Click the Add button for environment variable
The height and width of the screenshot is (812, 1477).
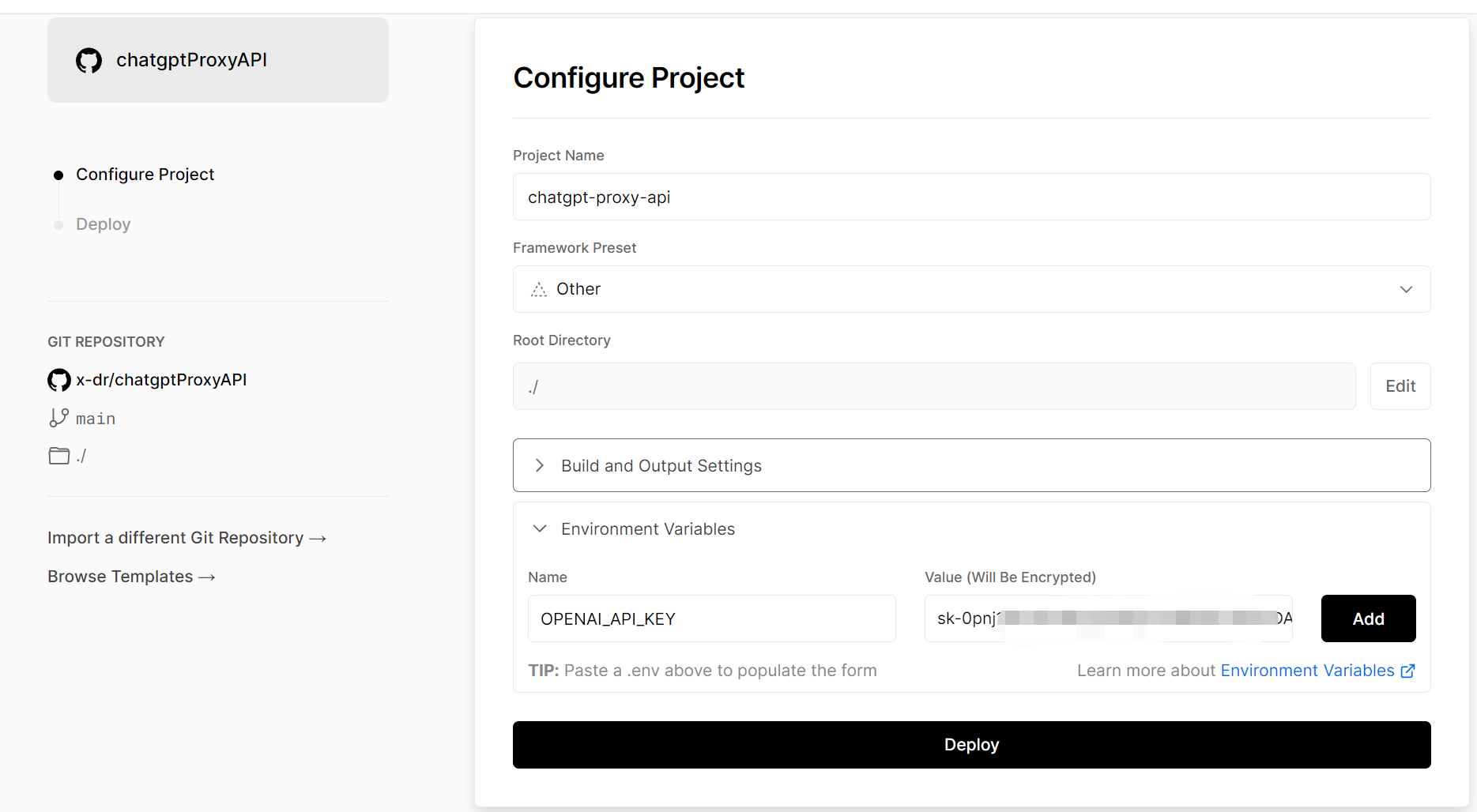pyautogui.click(x=1368, y=618)
